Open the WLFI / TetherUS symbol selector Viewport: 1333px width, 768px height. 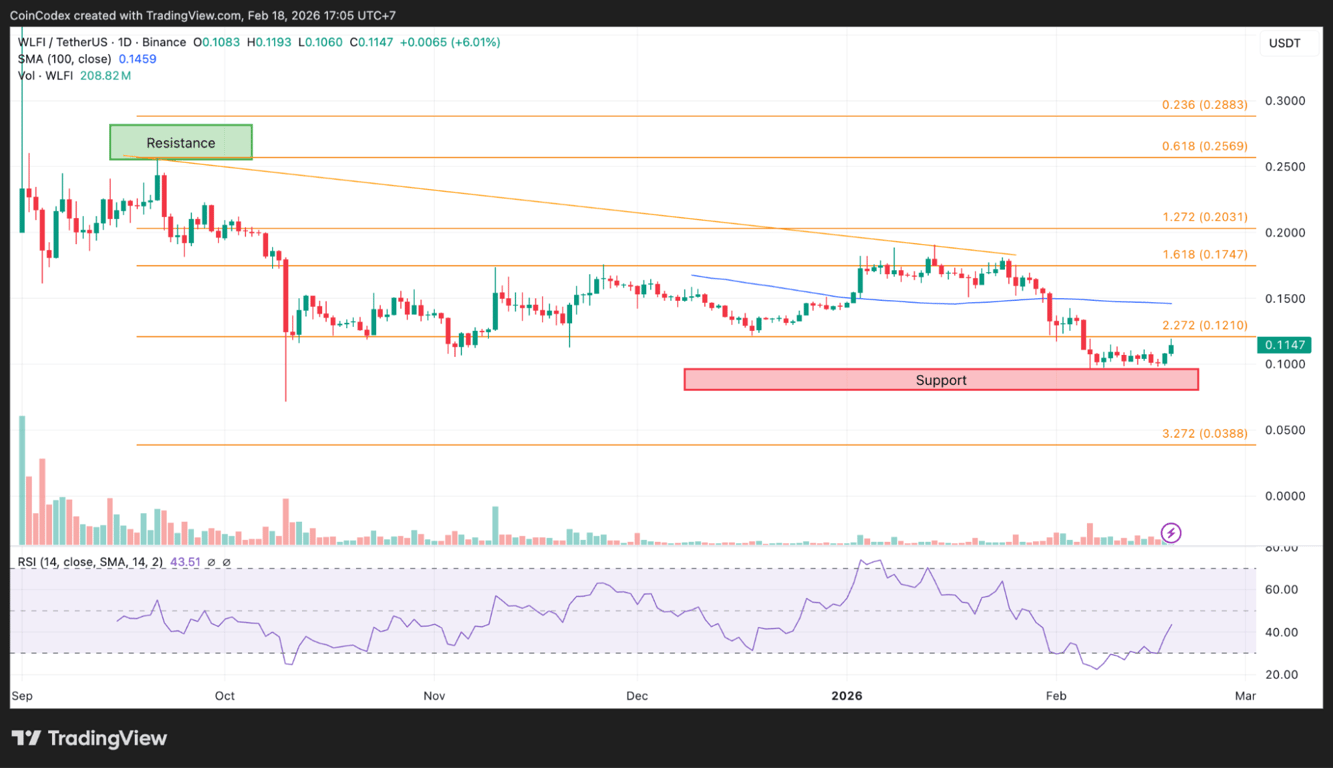[x=64, y=42]
